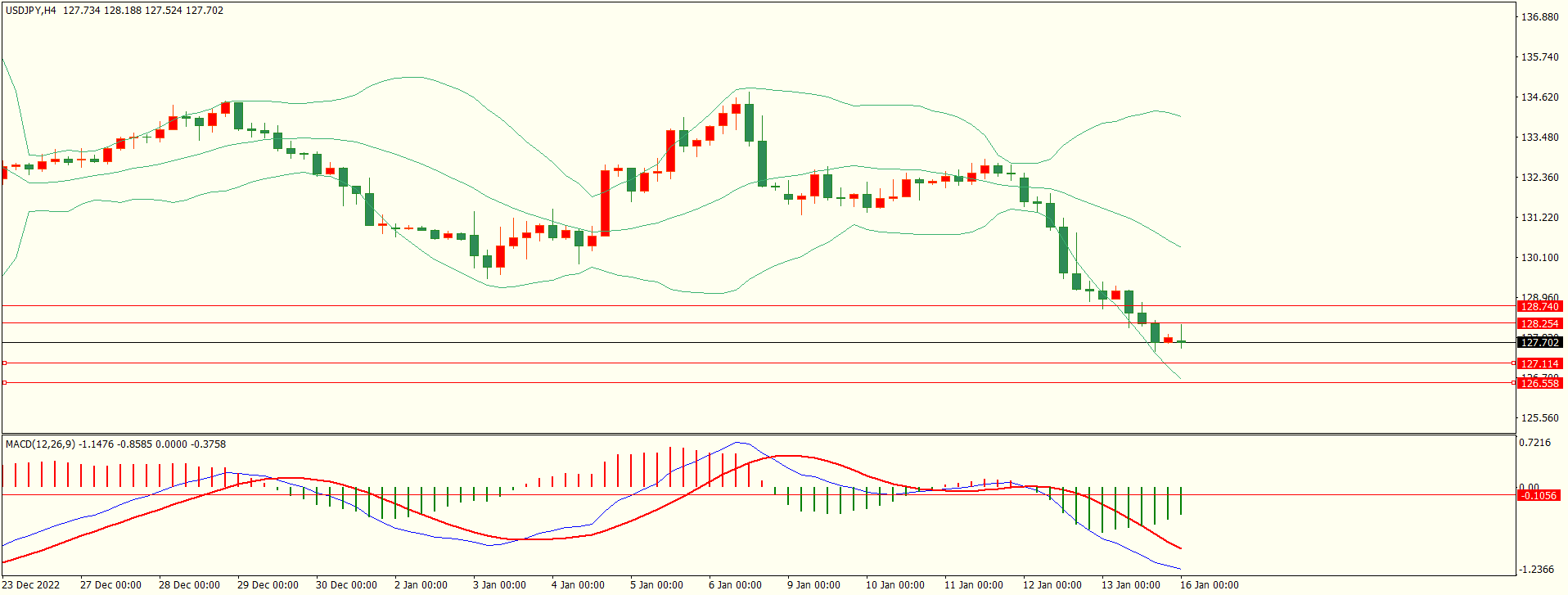This screenshot has height=595, width=1568.
Task: Click the red 128.740 price level tag
Action: (1539, 306)
